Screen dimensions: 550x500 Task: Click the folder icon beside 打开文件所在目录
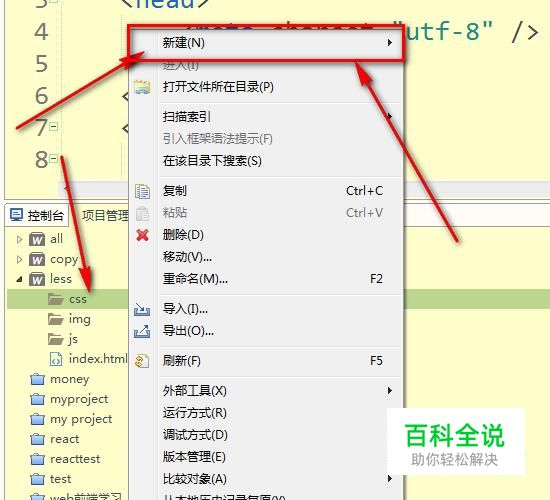point(142,87)
